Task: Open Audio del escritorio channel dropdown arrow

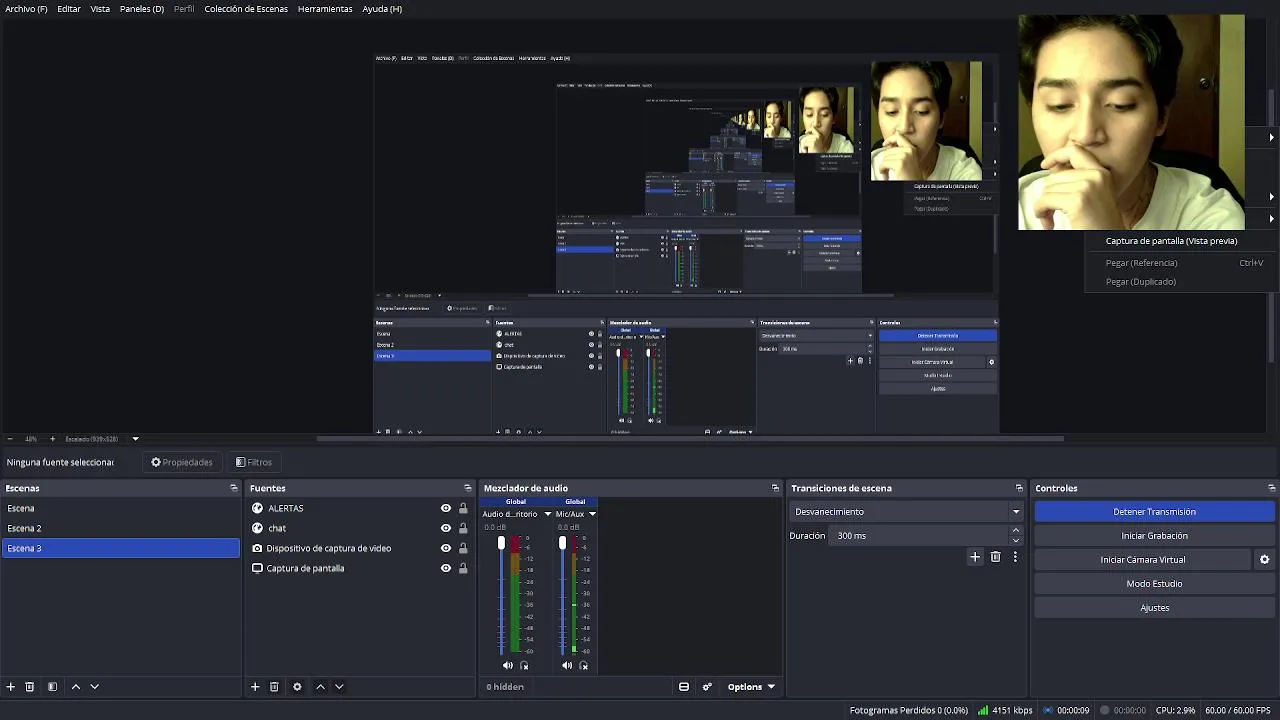Action: pyautogui.click(x=547, y=514)
